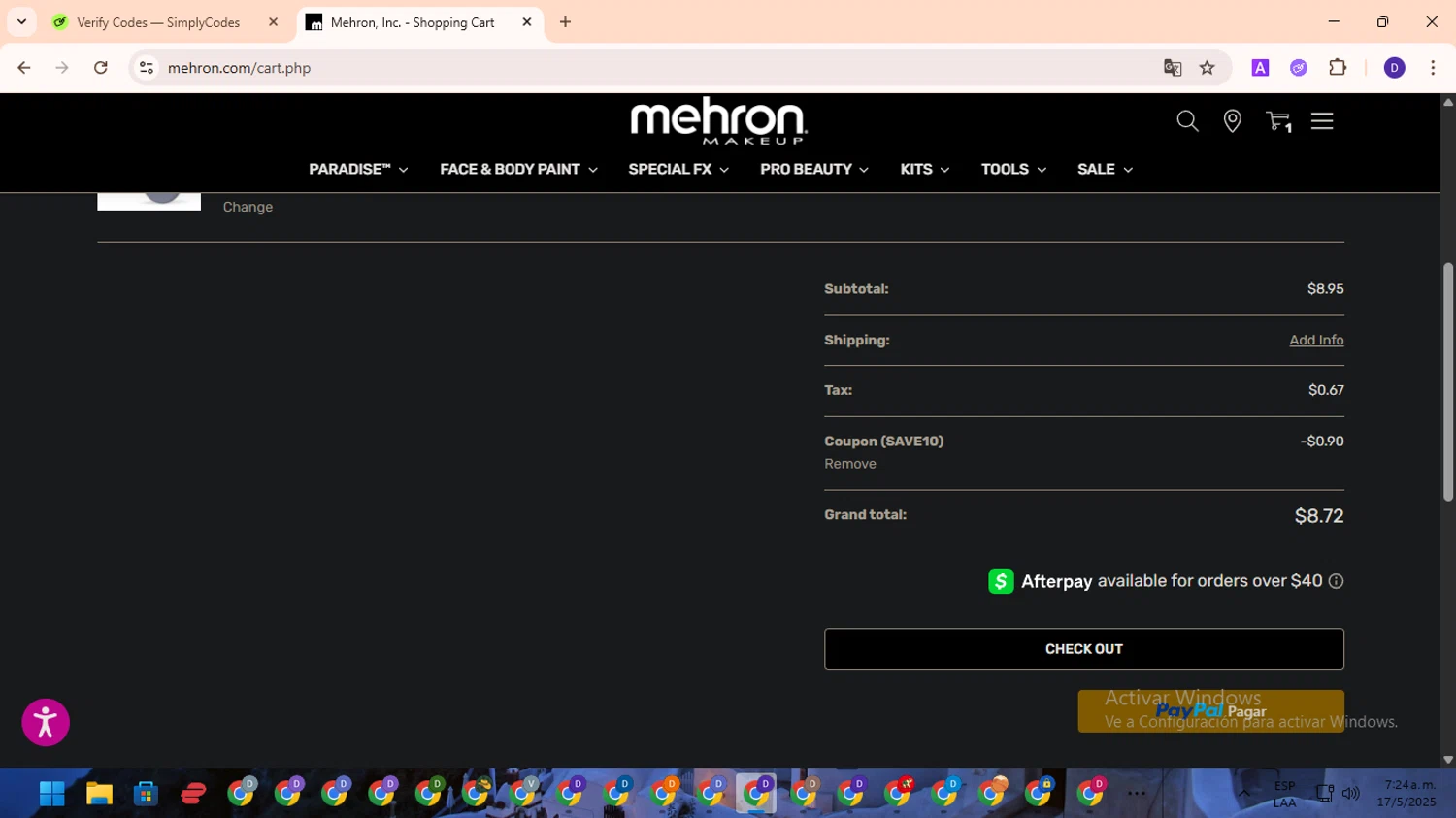
Task: Expand the KITS menu
Action: (924, 169)
